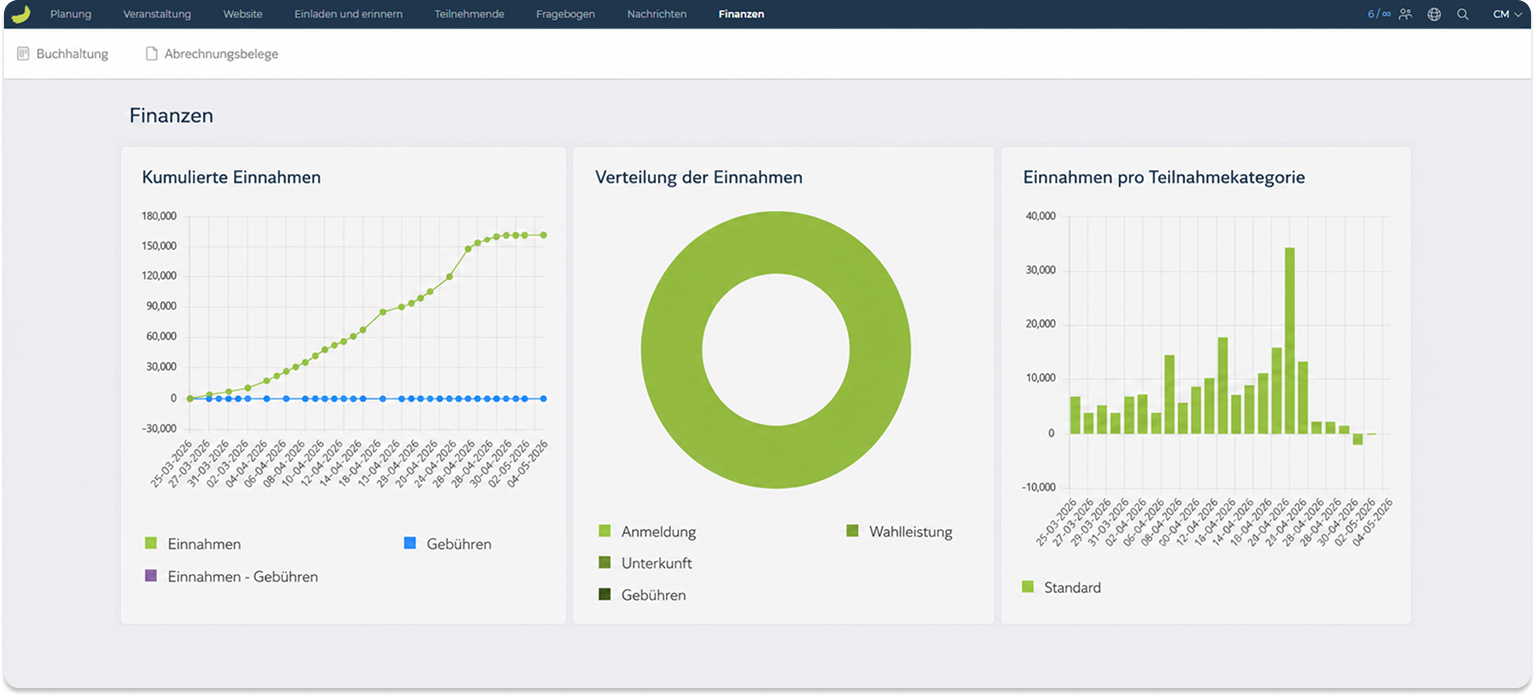1535x696 pixels.
Task: Click the tallest bar in Teilnahmekategorie chart
Action: (x=1290, y=340)
